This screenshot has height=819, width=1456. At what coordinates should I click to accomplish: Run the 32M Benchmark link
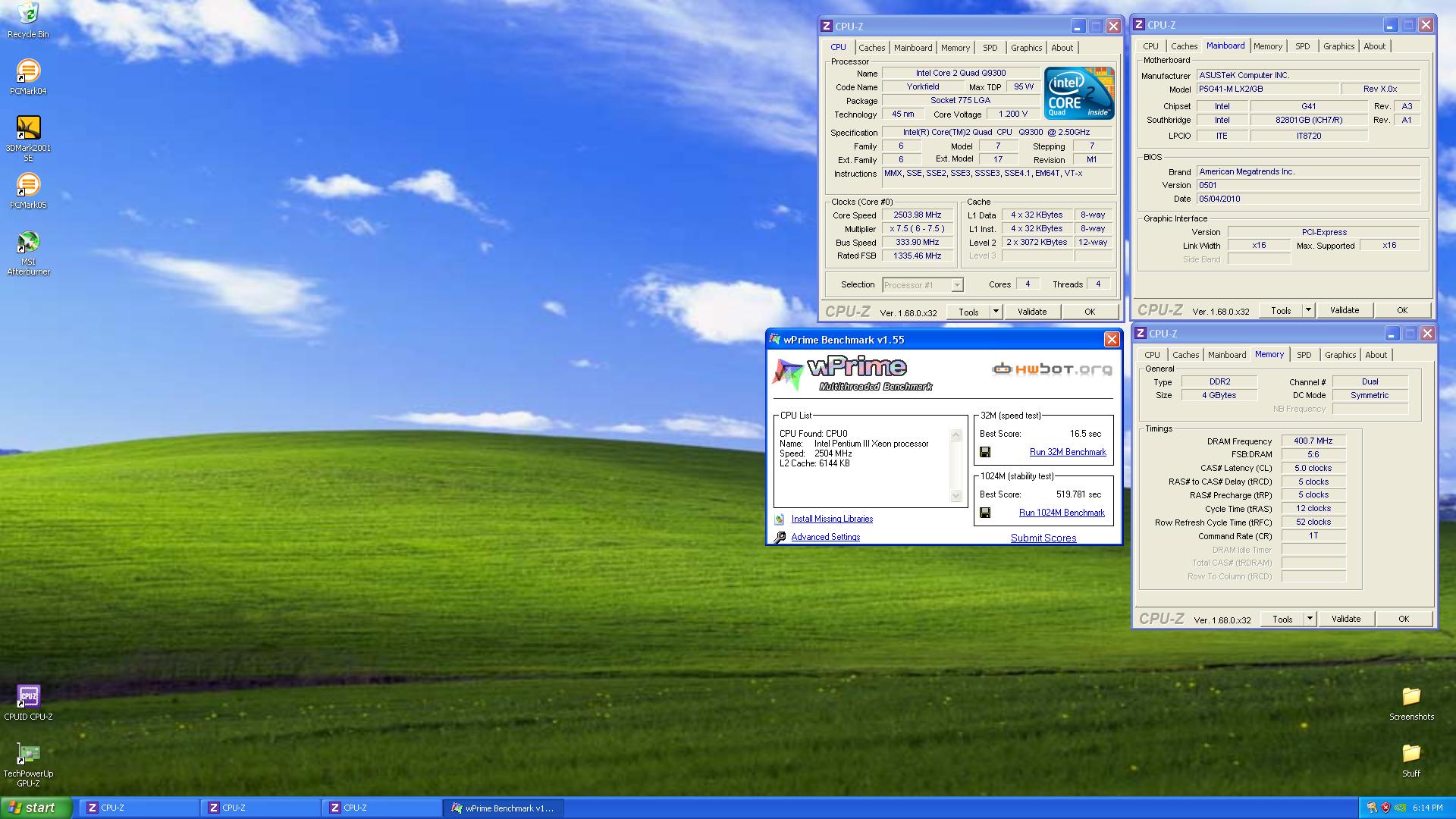(1068, 452)
